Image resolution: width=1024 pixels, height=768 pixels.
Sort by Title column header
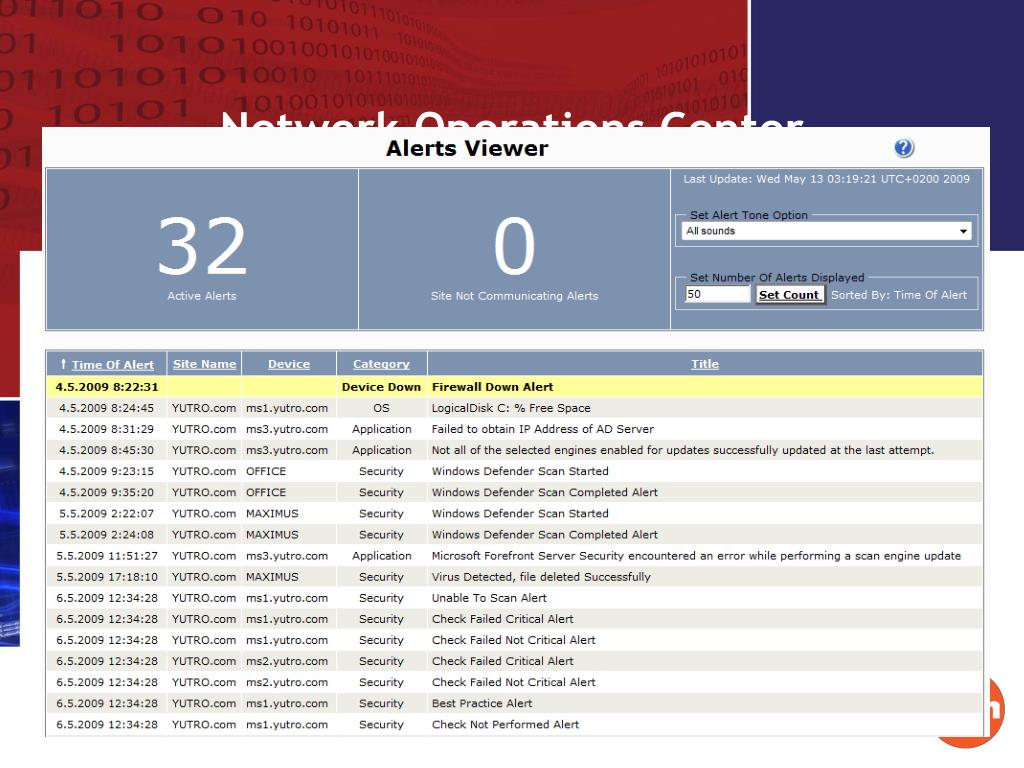(705, 364)
